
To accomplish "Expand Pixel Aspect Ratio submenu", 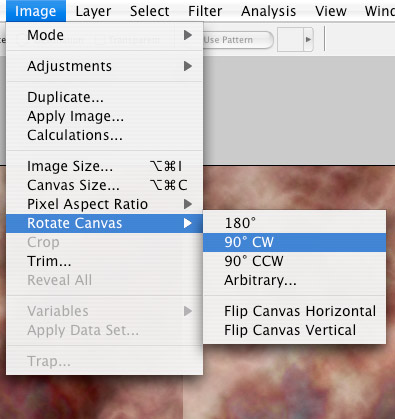I will point(104,204).
